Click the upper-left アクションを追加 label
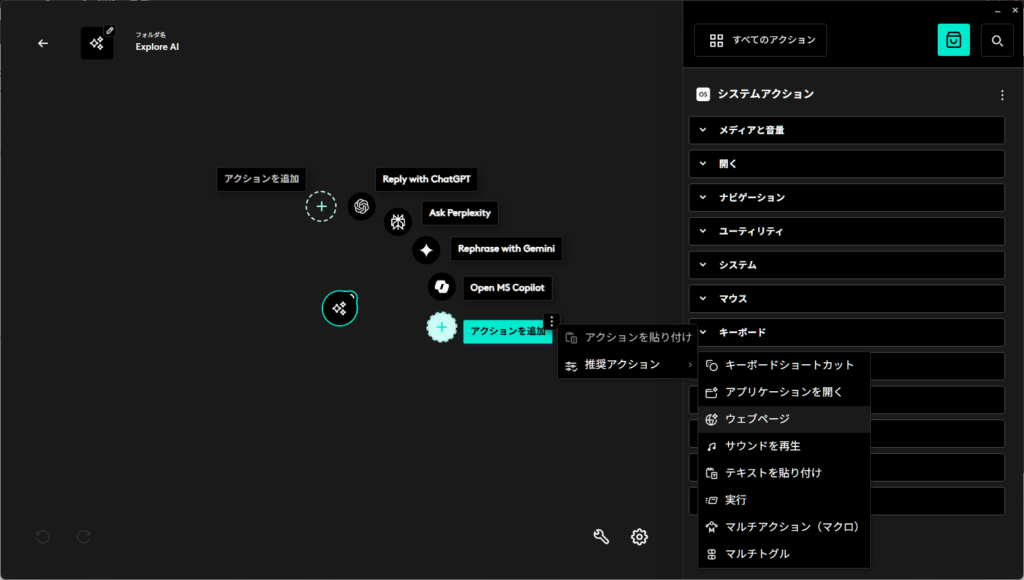Screen dimensions: 1024x580 click(x=261, y=179)
